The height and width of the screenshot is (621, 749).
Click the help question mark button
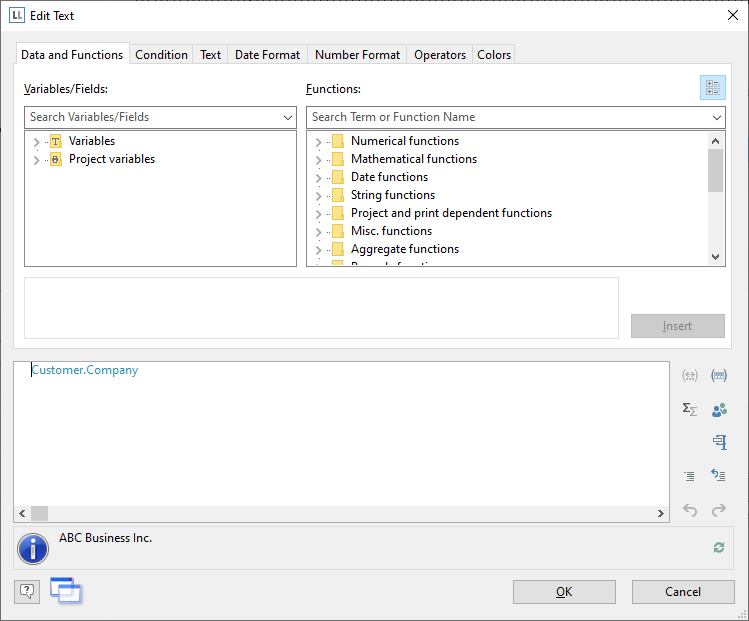[27, 592]
